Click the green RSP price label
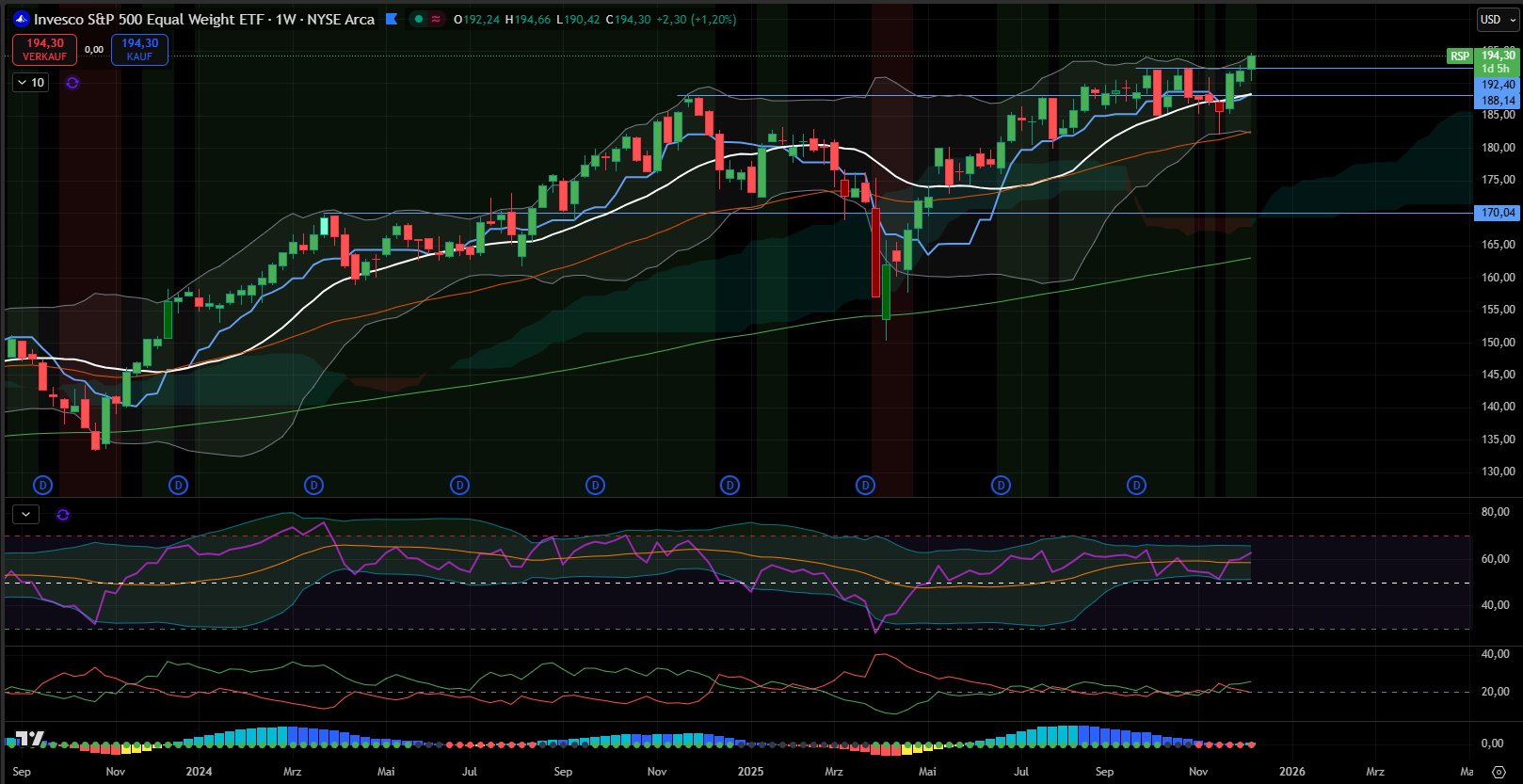1523x784 pixels. (x=1459, y=56)
